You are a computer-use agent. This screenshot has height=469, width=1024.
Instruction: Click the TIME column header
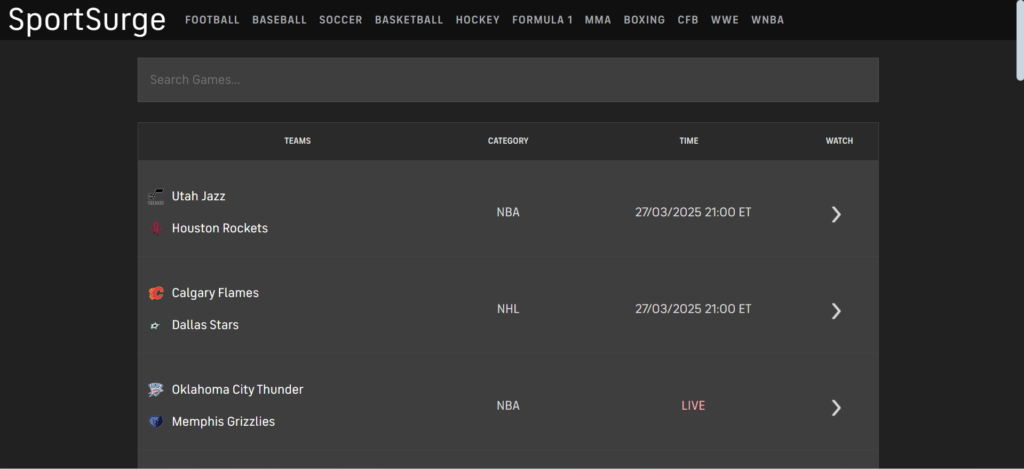coord(689,140)
